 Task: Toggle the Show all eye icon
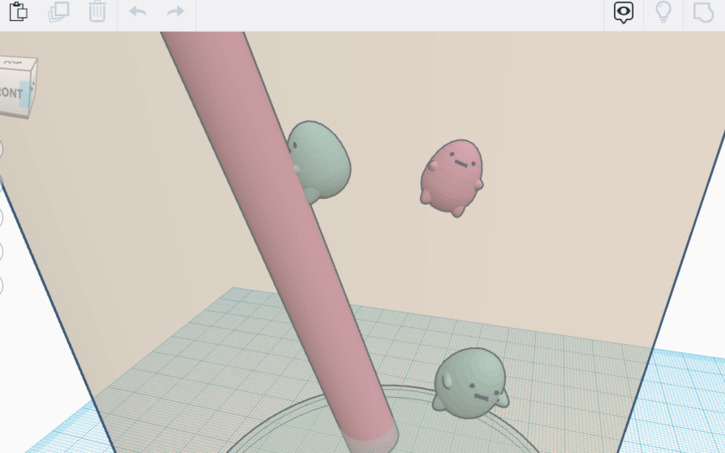[623, 12]
